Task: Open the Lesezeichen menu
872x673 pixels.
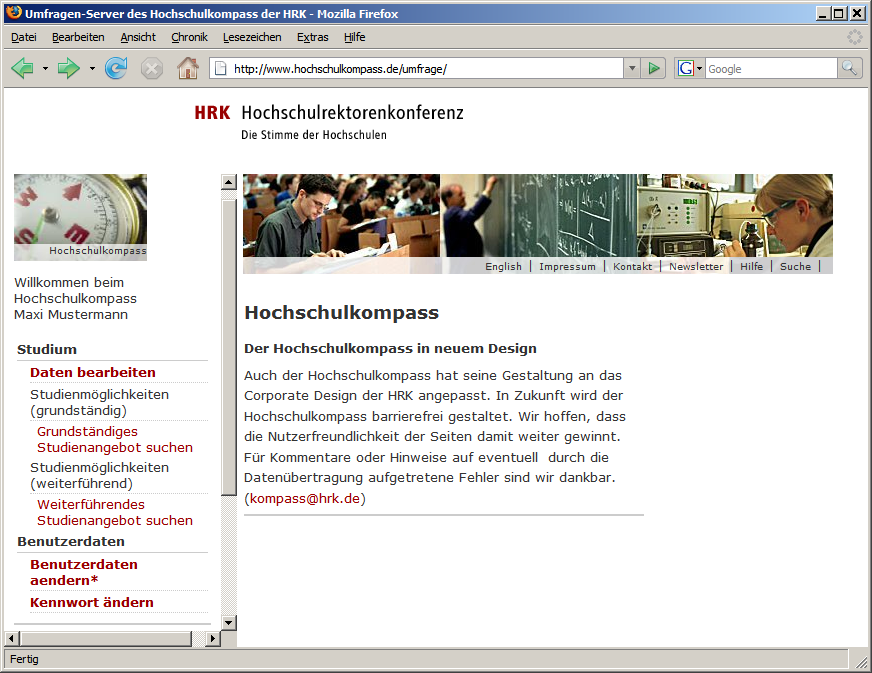Action: click(x=252, y=37)
